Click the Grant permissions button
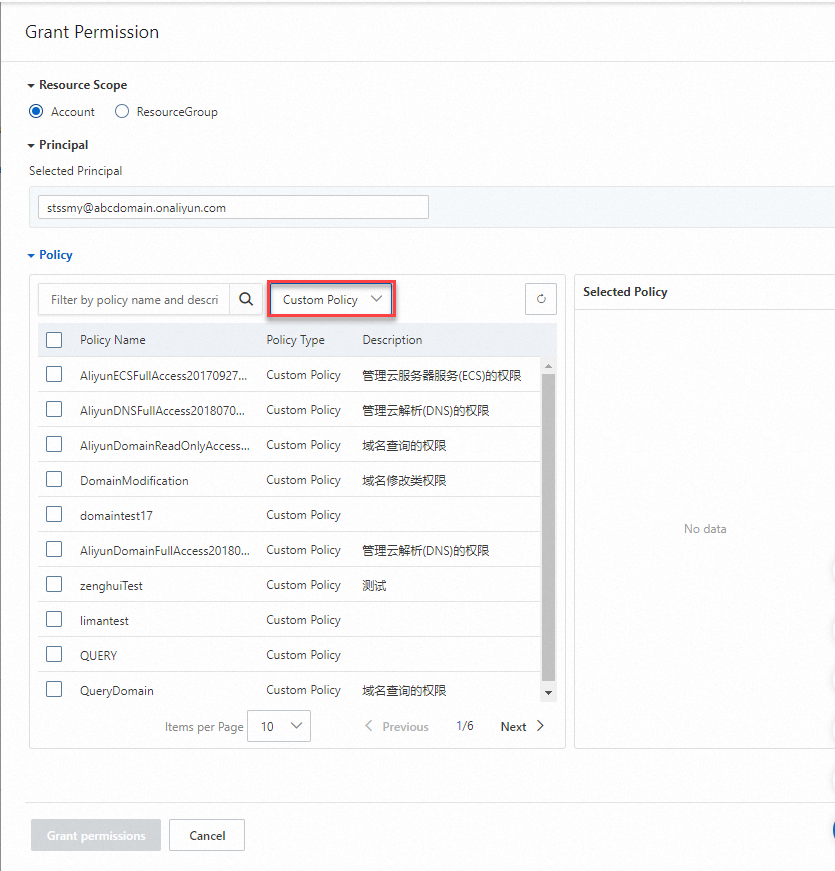 coord(96,835)
